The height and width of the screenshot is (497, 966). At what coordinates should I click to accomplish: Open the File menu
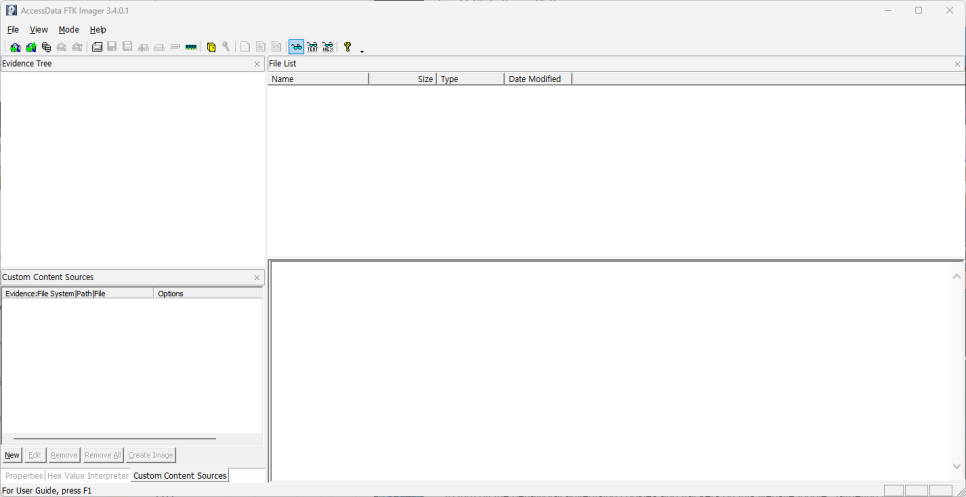click(x=13, y=30)
